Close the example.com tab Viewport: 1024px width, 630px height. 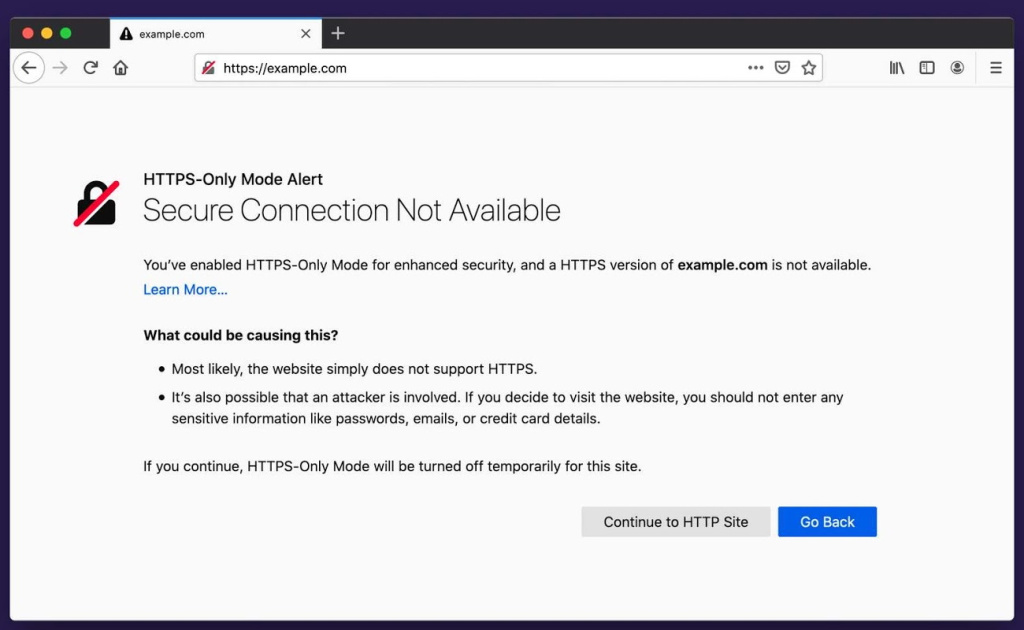tap(306, 33)
